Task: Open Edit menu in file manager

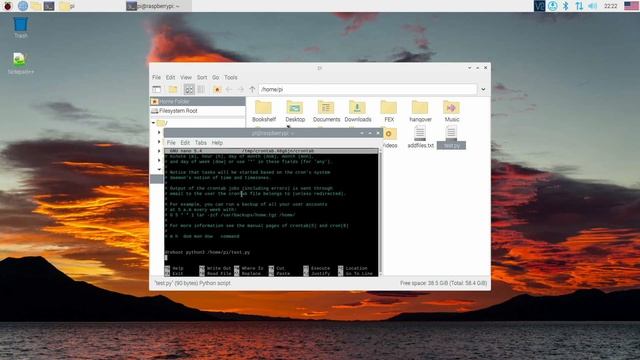Action: [170, 77]
